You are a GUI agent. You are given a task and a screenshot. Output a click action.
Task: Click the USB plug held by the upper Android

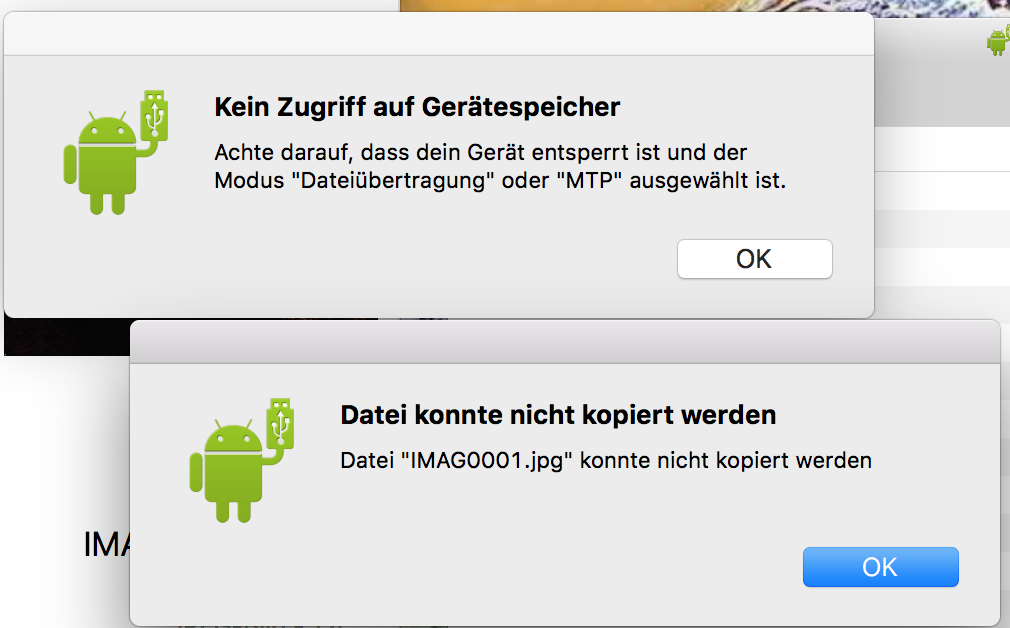point(155,115)
